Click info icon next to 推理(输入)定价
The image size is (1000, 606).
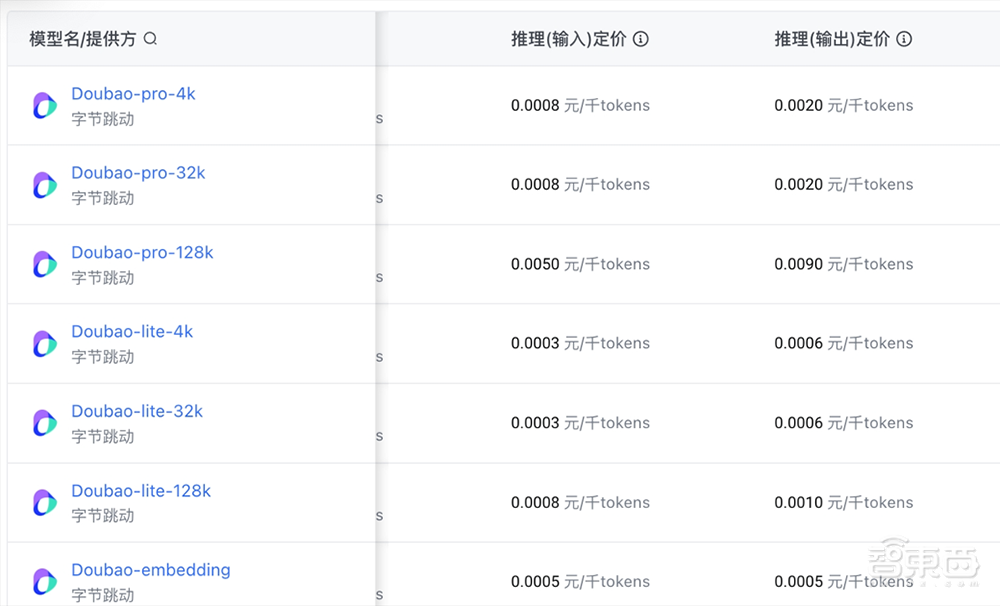tap(641, 39)
